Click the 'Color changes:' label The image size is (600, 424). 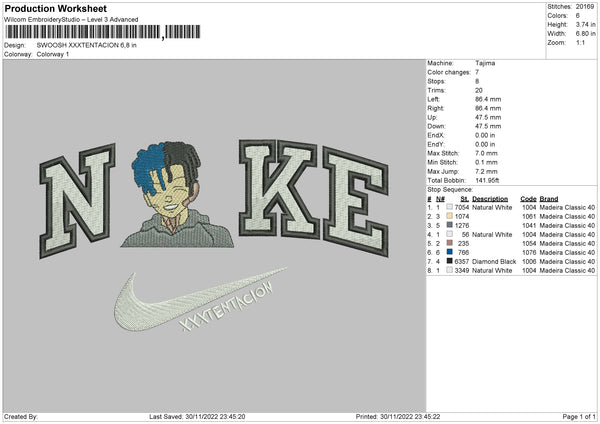click(449, 72)
